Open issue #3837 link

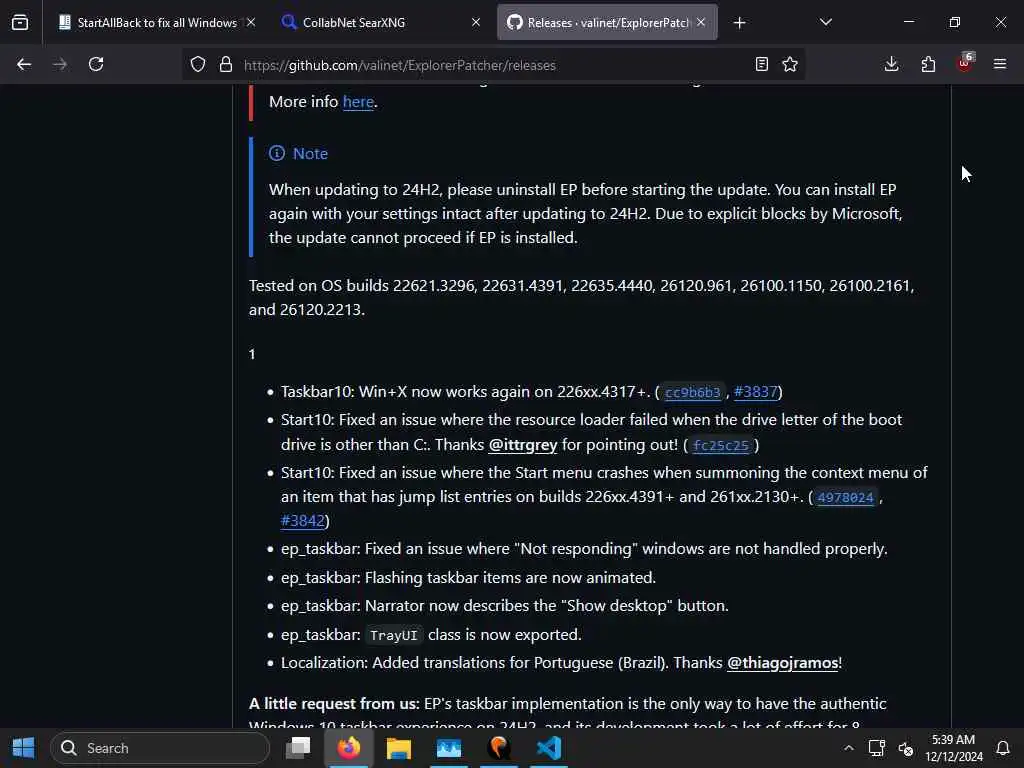(x=756, y=392)
